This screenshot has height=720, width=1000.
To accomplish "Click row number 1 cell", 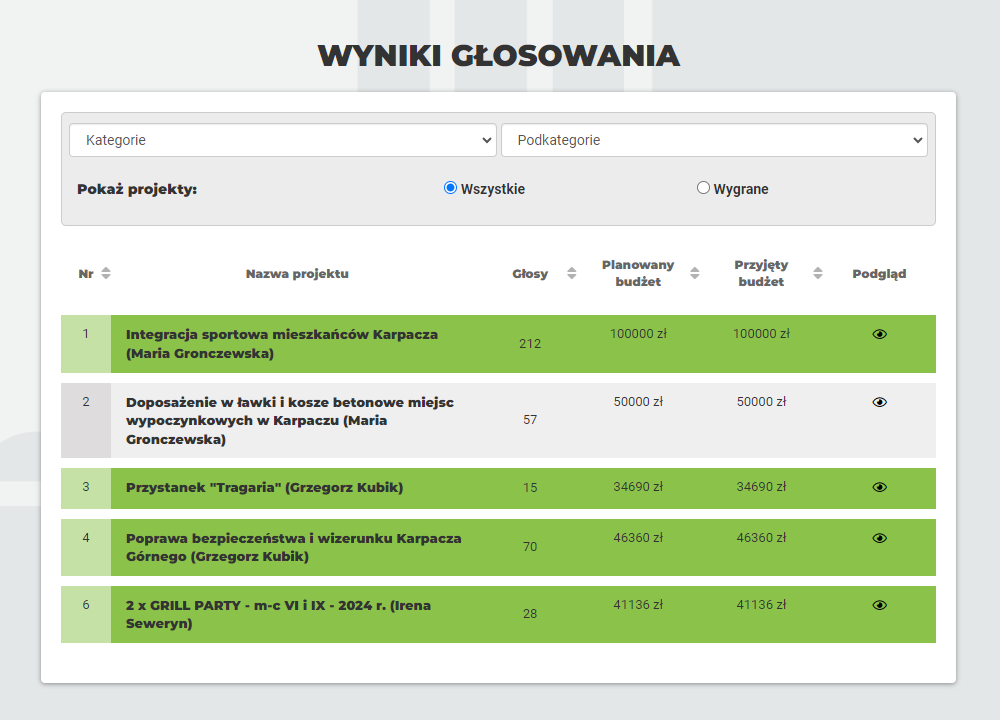I will [x=86, y=344].
